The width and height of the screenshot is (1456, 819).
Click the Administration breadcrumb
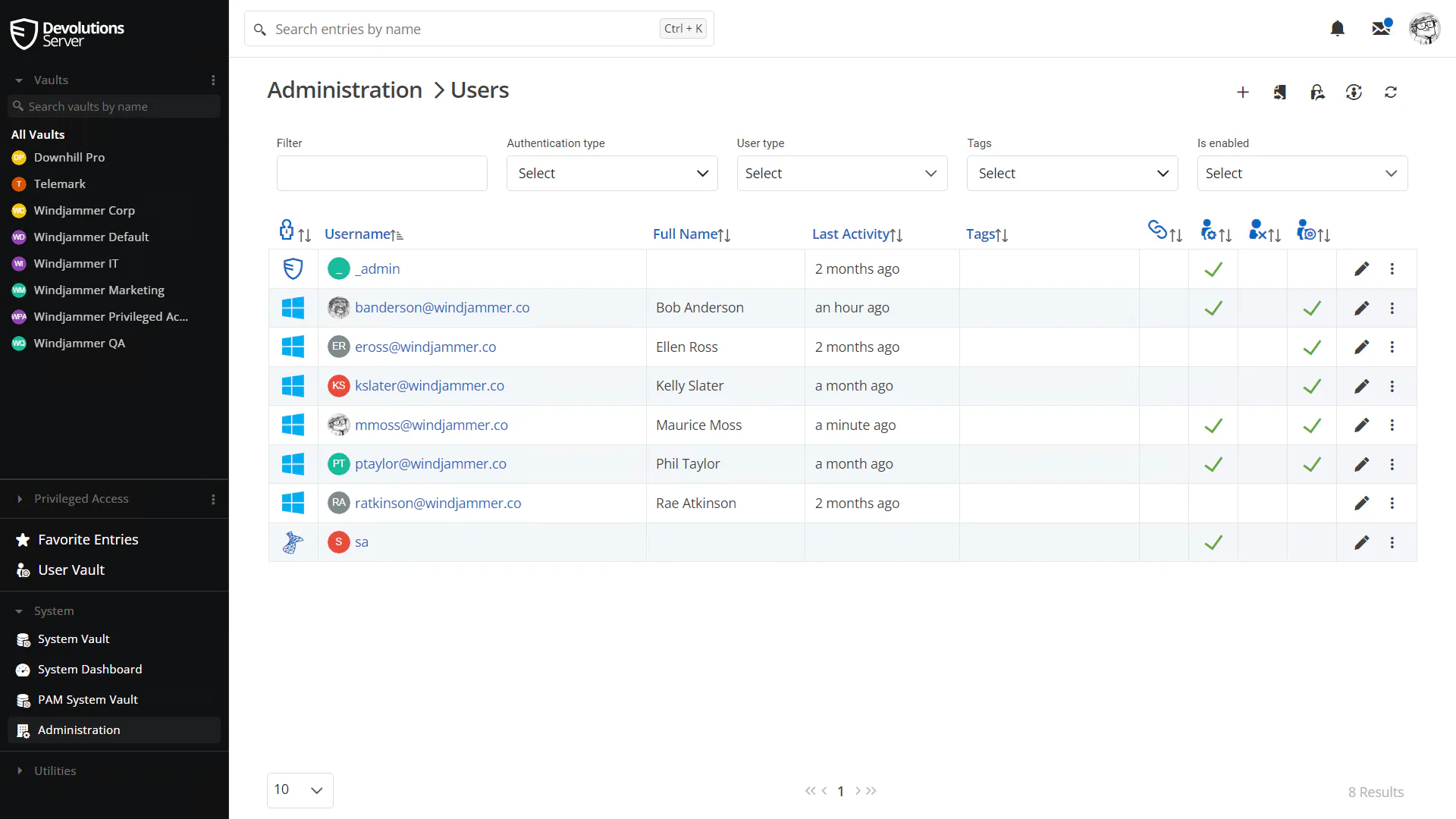(344, 90)
